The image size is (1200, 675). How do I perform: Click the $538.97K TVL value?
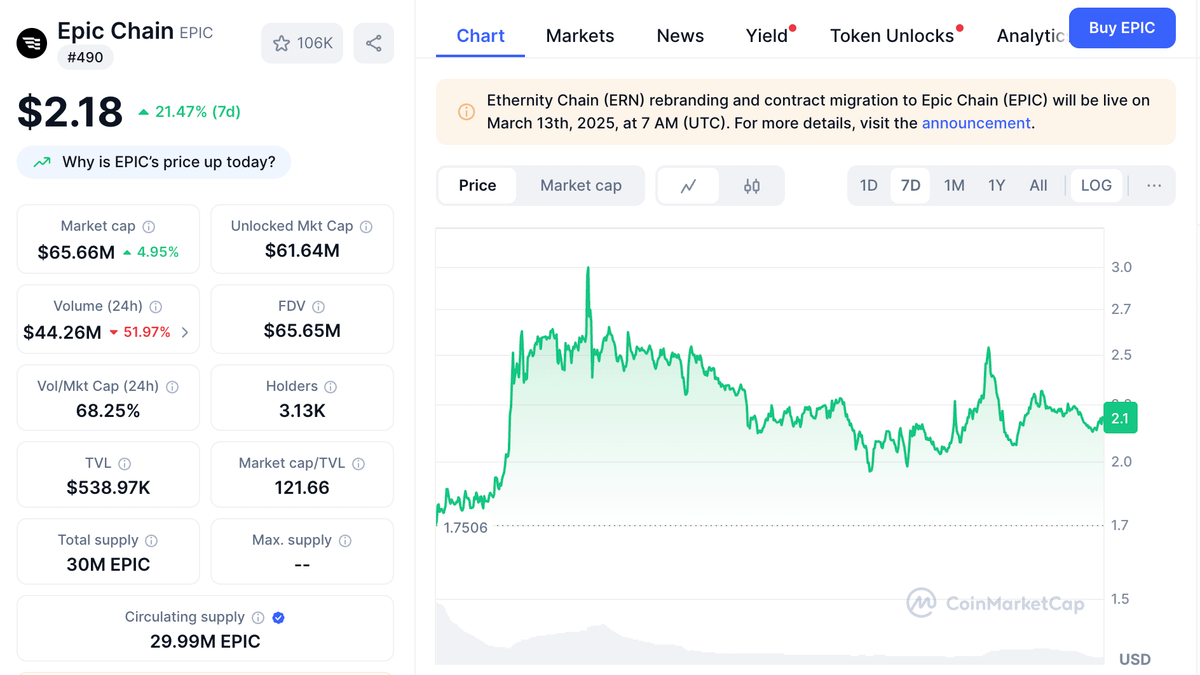tap(108, 488)
